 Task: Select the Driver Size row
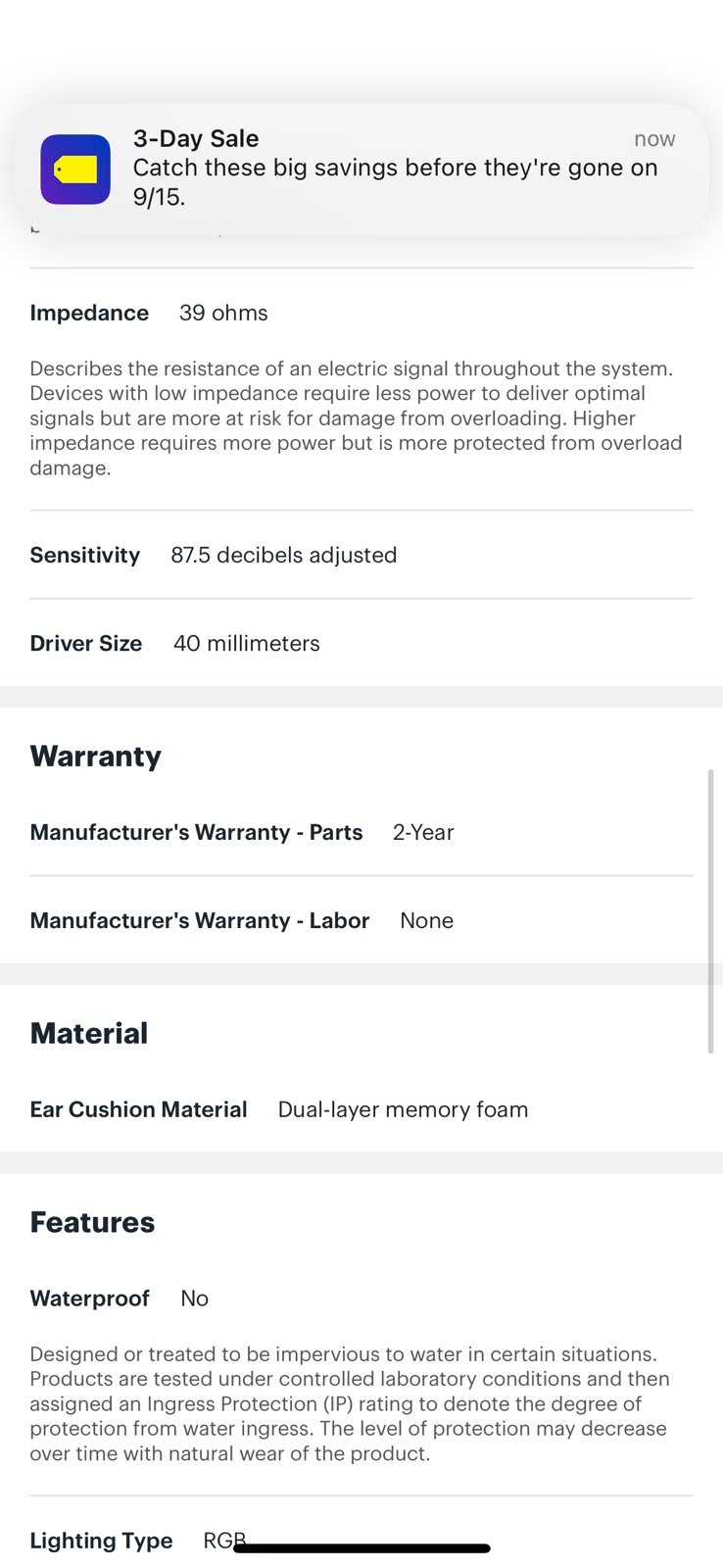click(361, 643)
